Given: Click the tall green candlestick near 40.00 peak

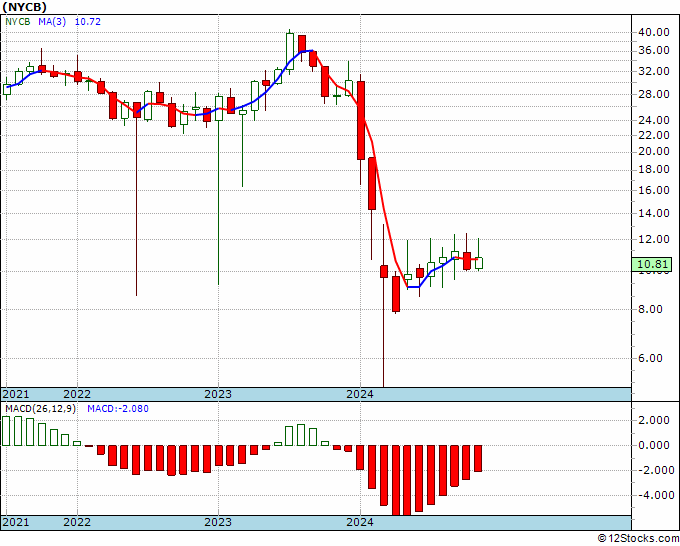Looking at the screenshot, I should click(x=290, y=51).
